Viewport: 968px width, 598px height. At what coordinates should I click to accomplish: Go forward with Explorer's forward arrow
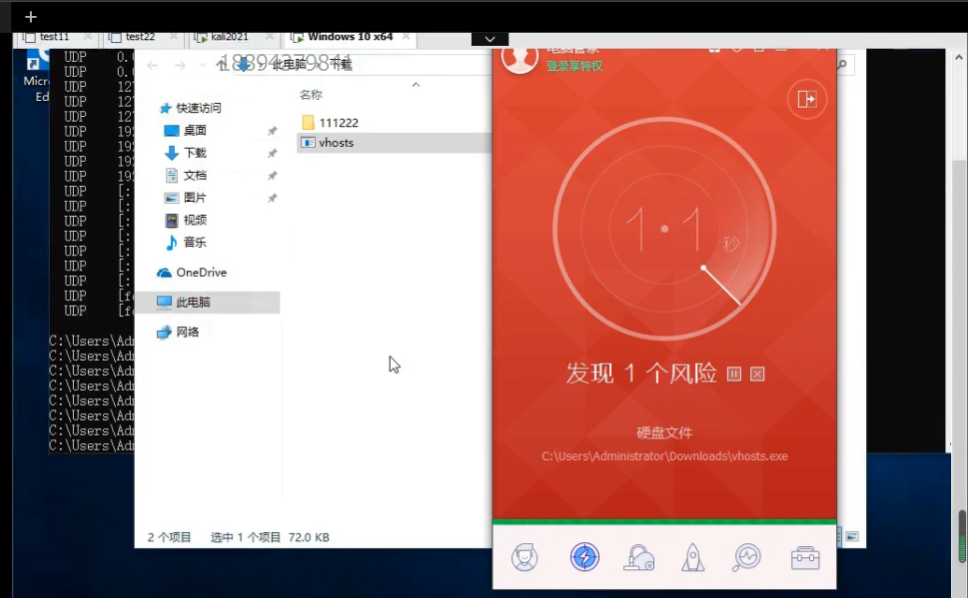point(180,65)
